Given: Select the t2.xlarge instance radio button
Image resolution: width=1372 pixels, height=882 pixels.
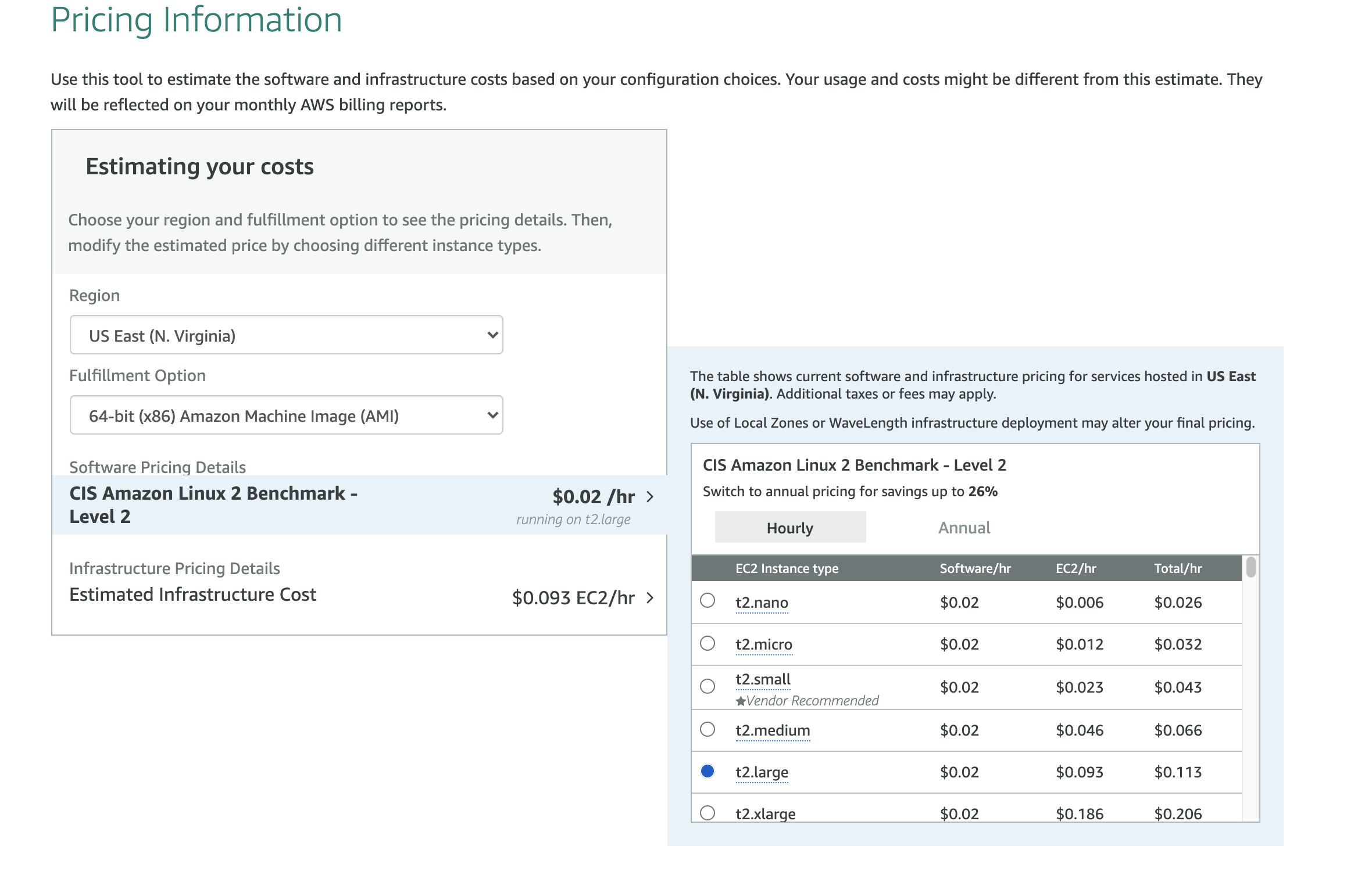Looking at the screenshot, I should 708,812.
